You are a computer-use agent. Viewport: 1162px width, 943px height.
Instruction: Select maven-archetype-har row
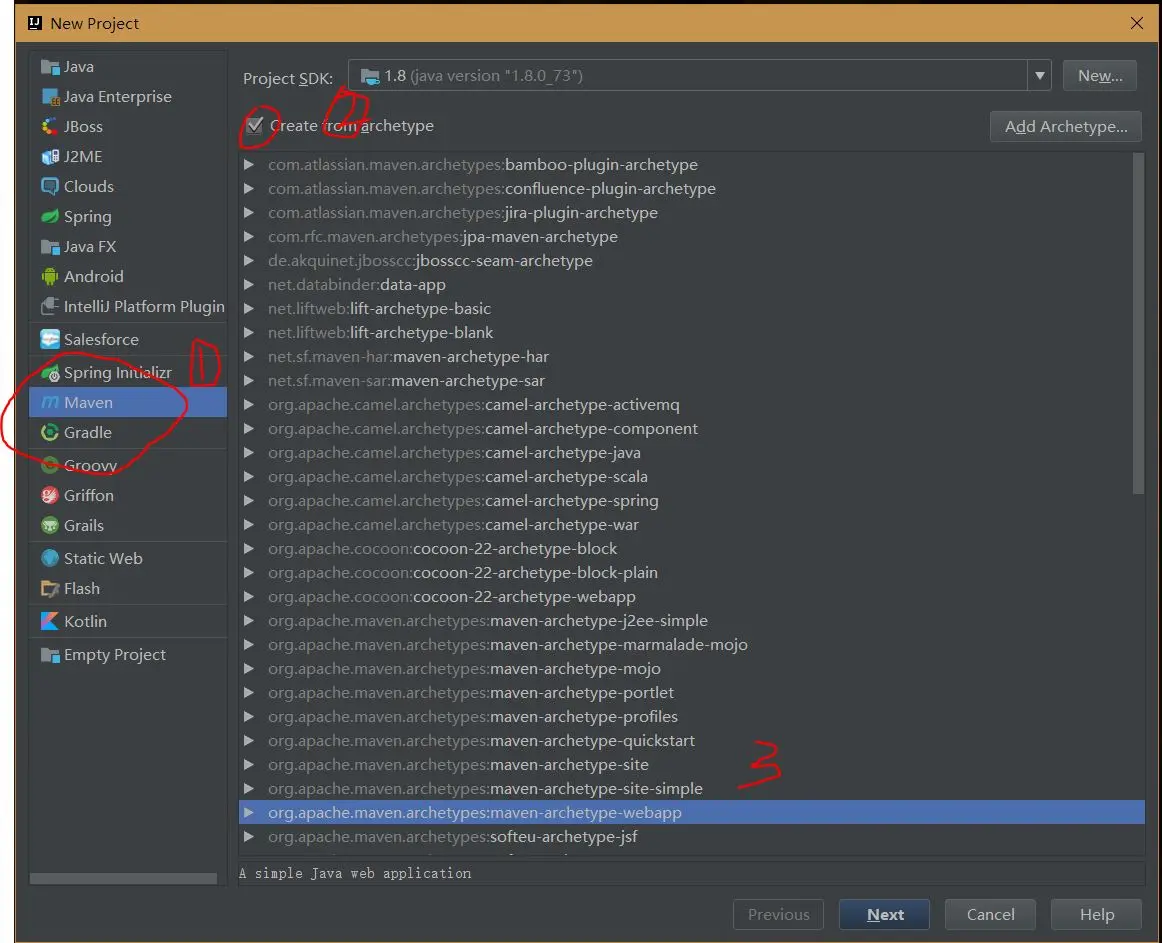691,357
